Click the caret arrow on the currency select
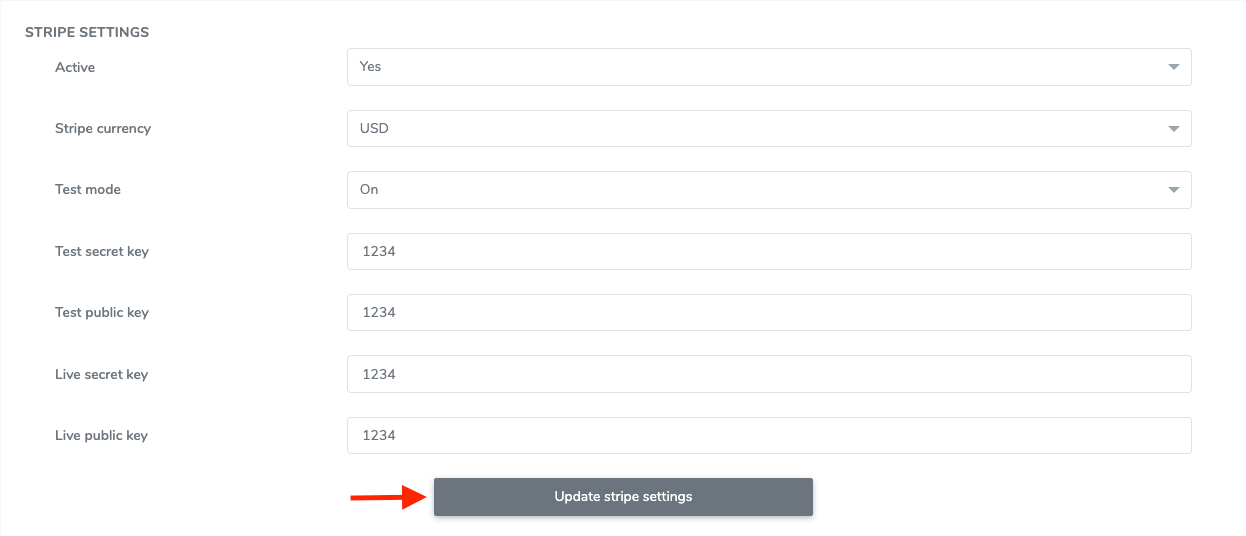Screen dimensions: 1246x536 click(x=1173, y=129)
